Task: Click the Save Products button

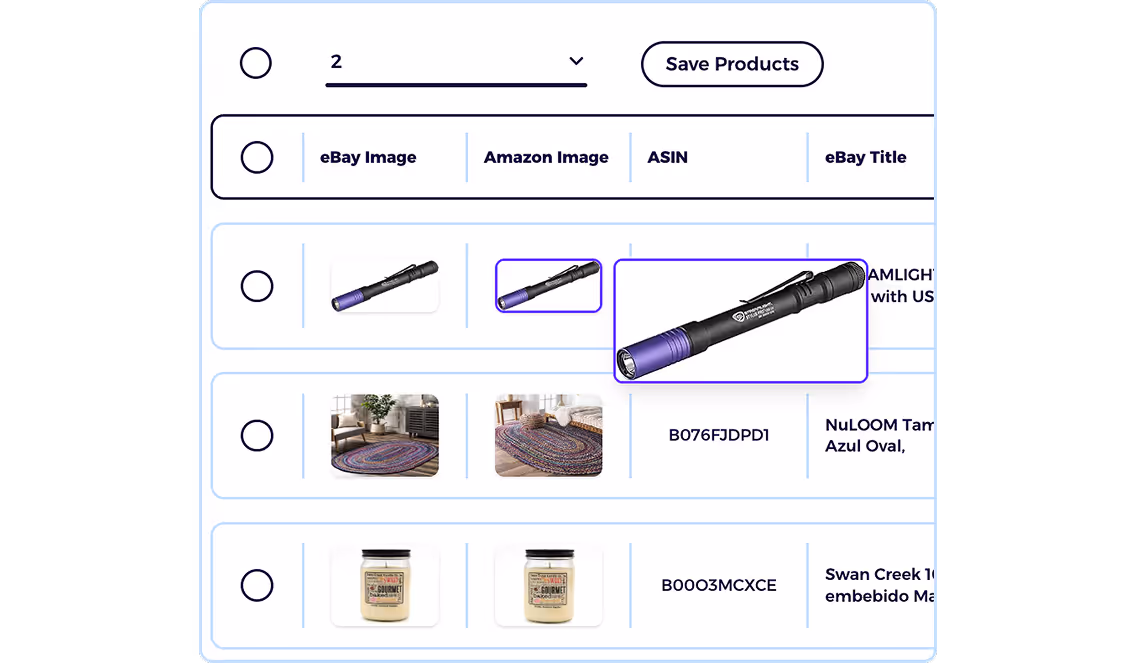Action: pos(732,64)
